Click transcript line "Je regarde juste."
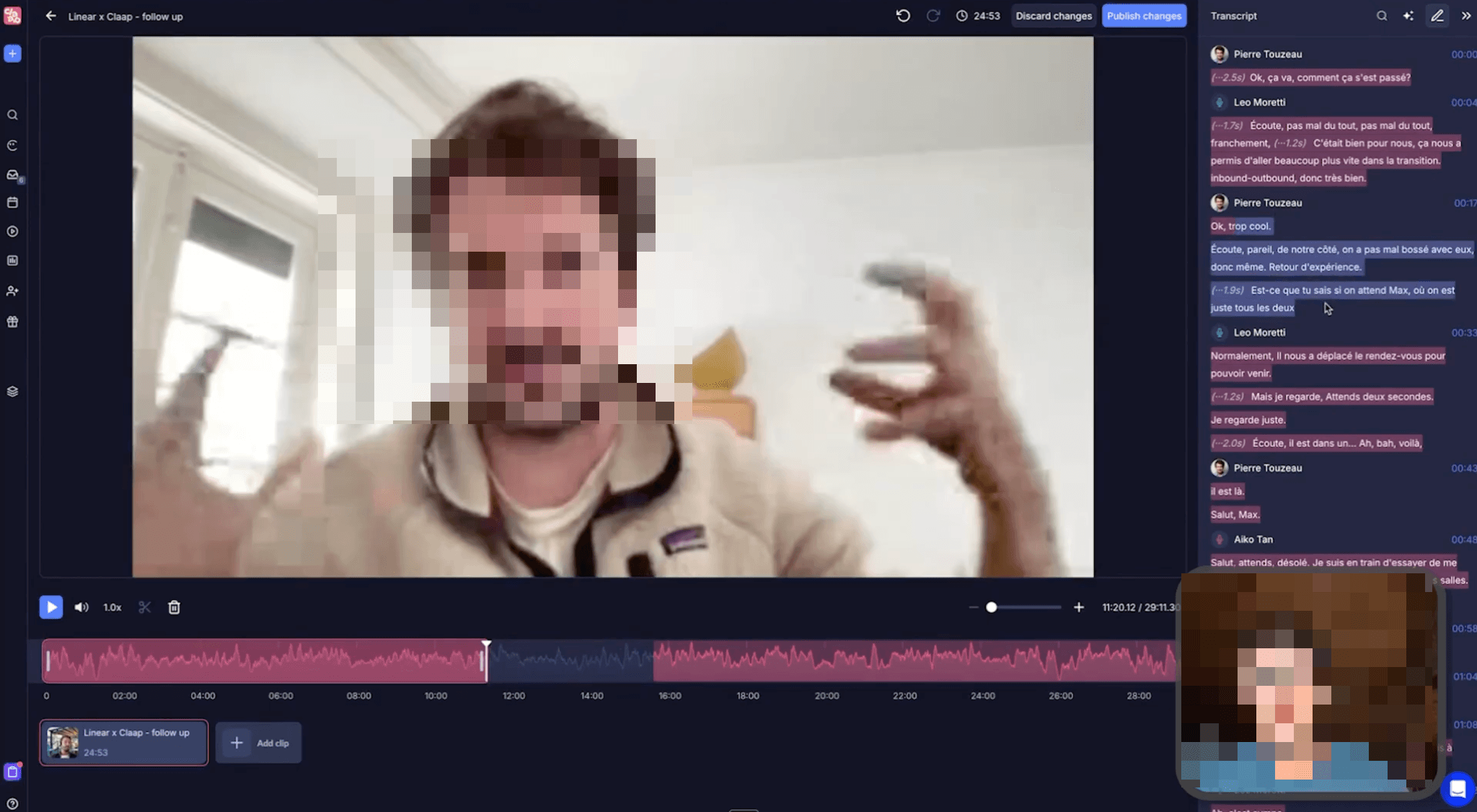Viewport: 1477px width, 812px height. tap(1248, 420)
